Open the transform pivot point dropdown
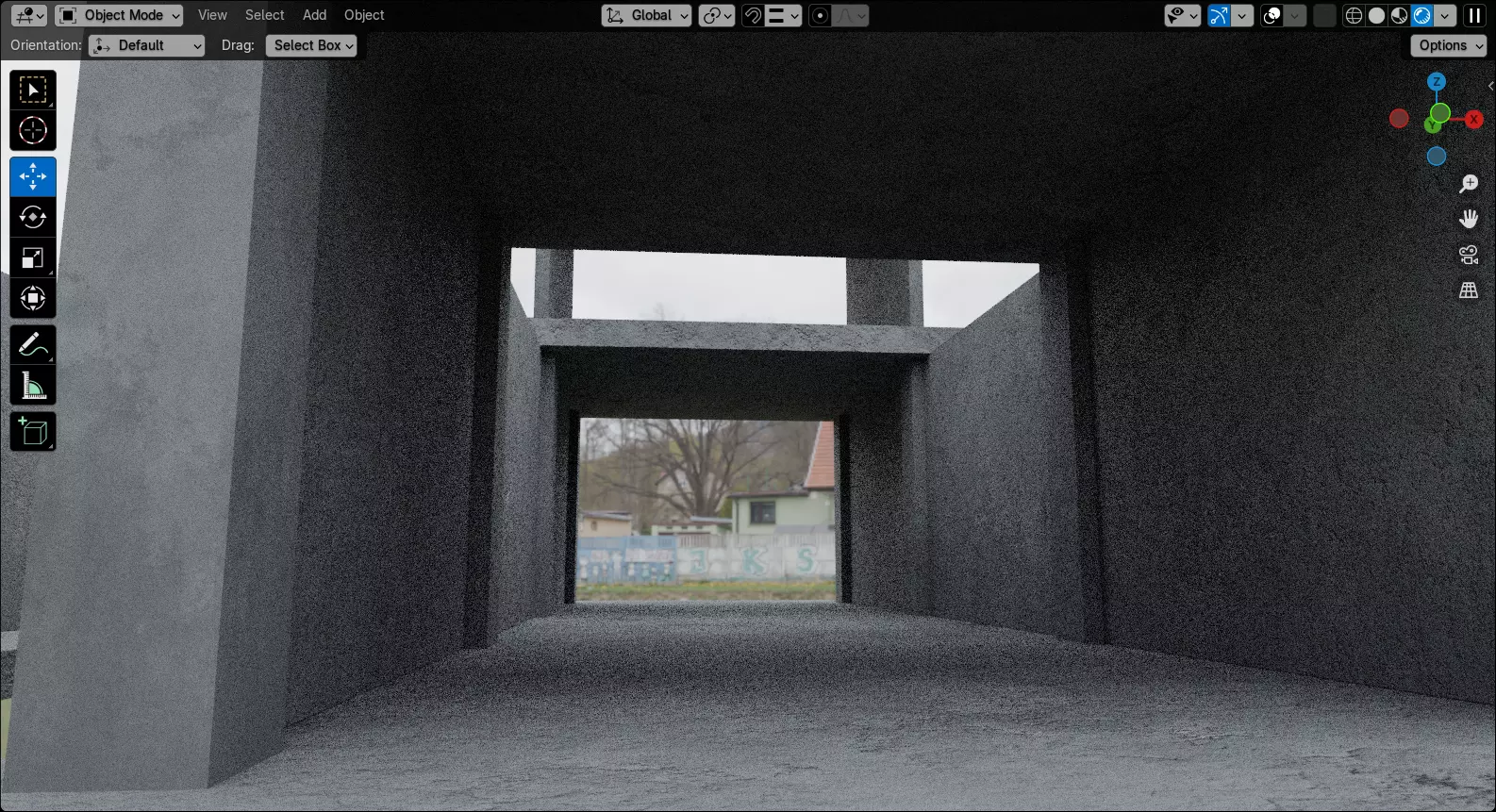Viewport: 1496px width, 812px height. pos(717,15)
